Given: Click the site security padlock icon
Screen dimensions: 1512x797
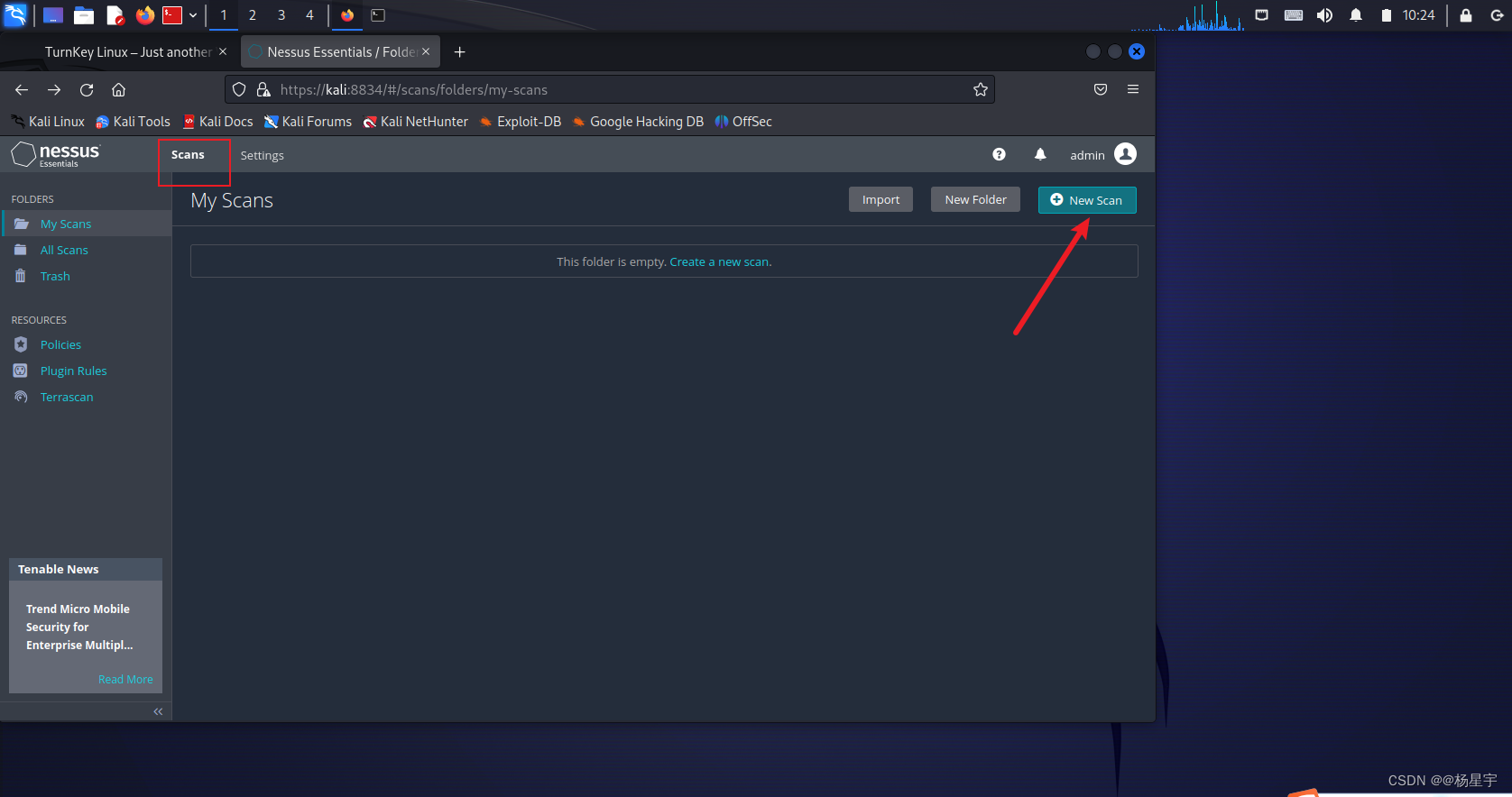Looking at the screenshot, I should point(263,89).
